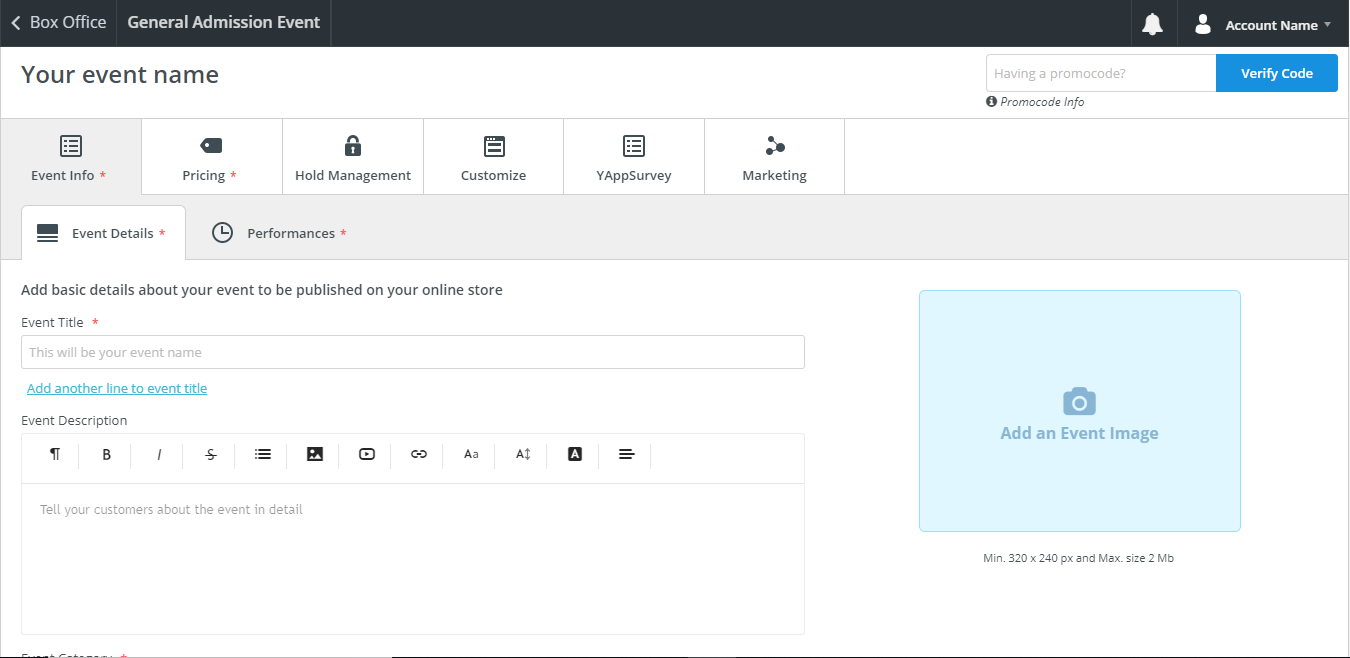Insert an image into event description
The width and height of the screenshot is (1350, 658).
point(315,454)
